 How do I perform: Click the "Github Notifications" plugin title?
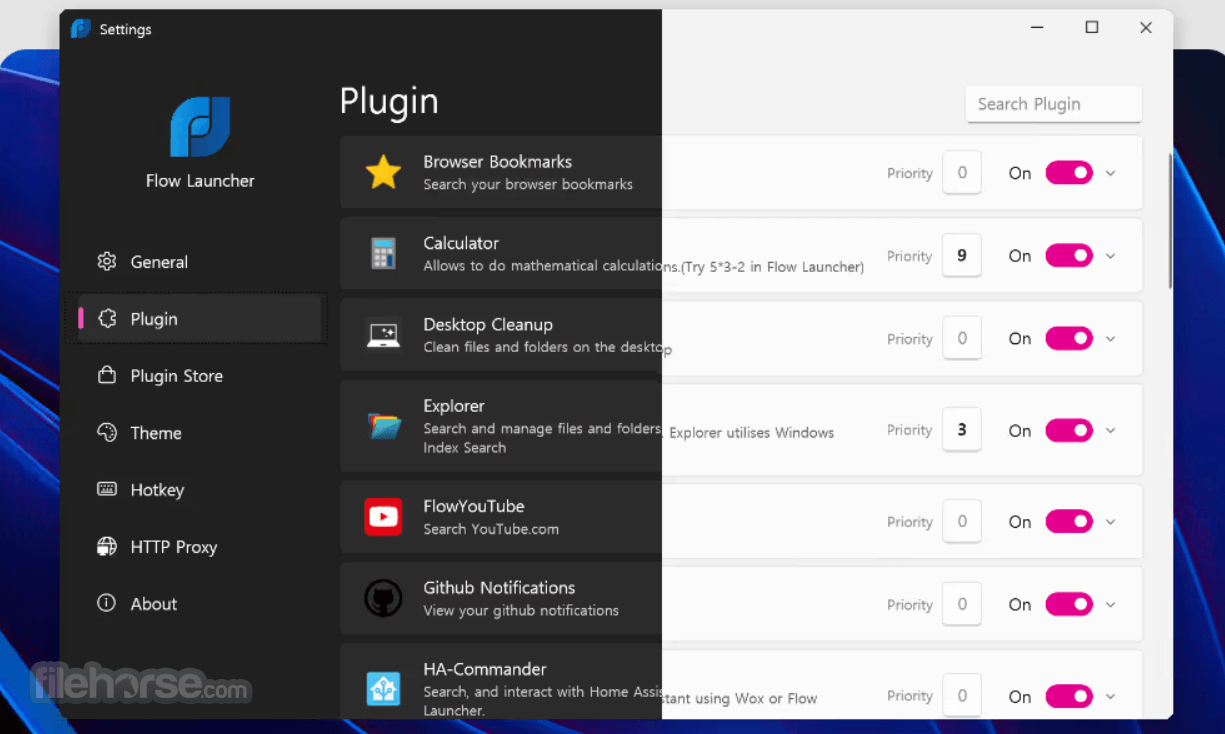(499, 588)
